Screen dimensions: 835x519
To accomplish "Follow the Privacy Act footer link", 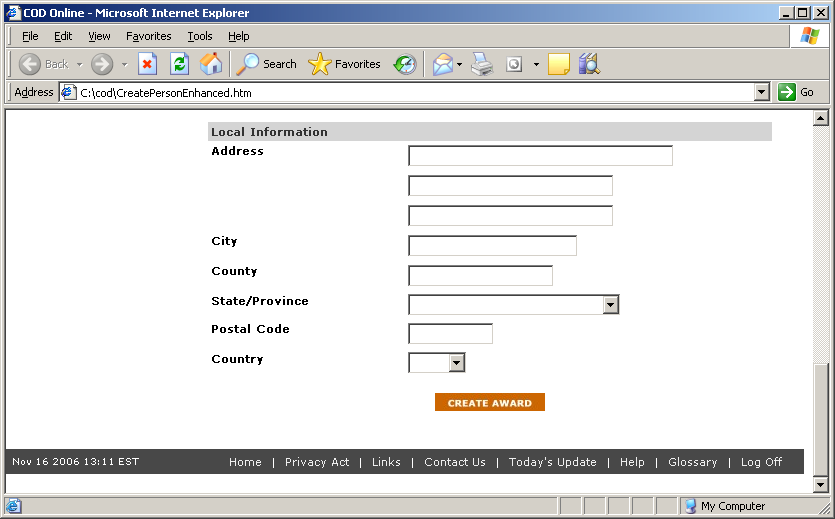I will [317, 462].
